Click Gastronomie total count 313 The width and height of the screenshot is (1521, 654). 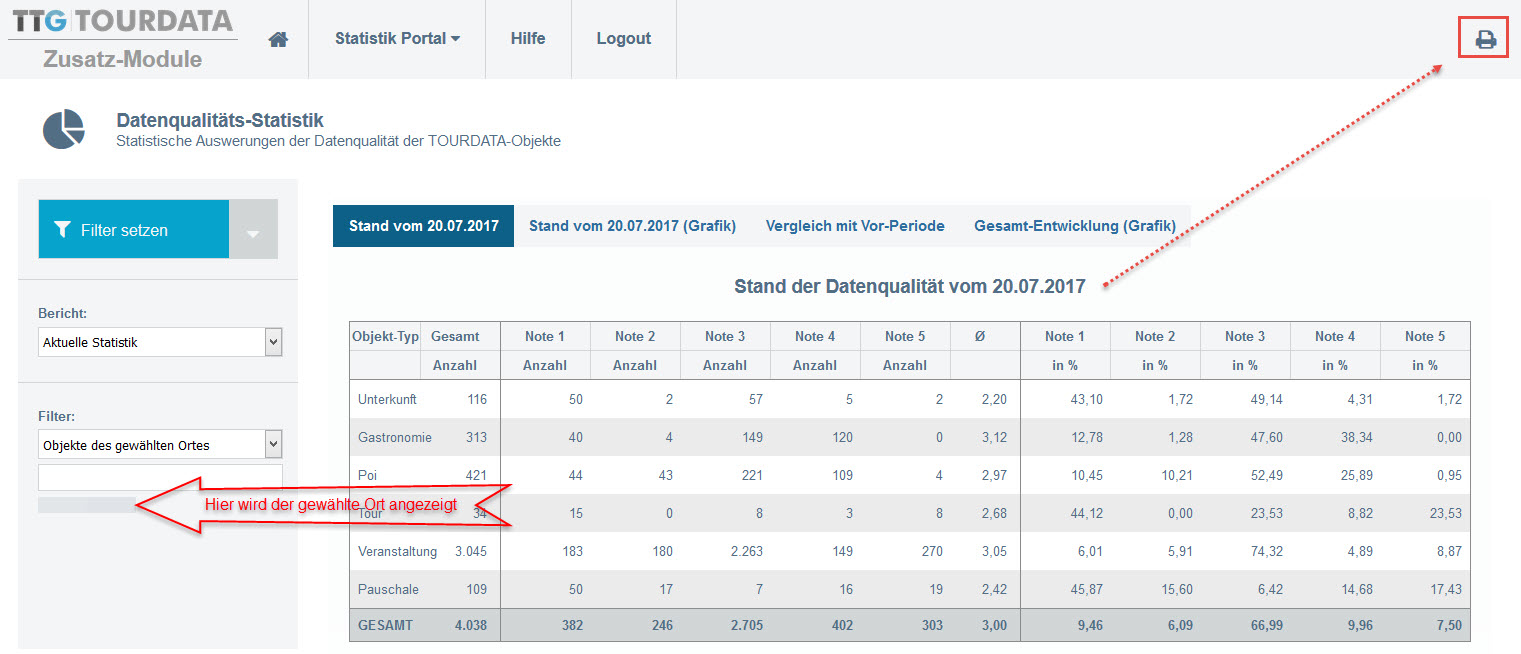(x=477, y=438)
